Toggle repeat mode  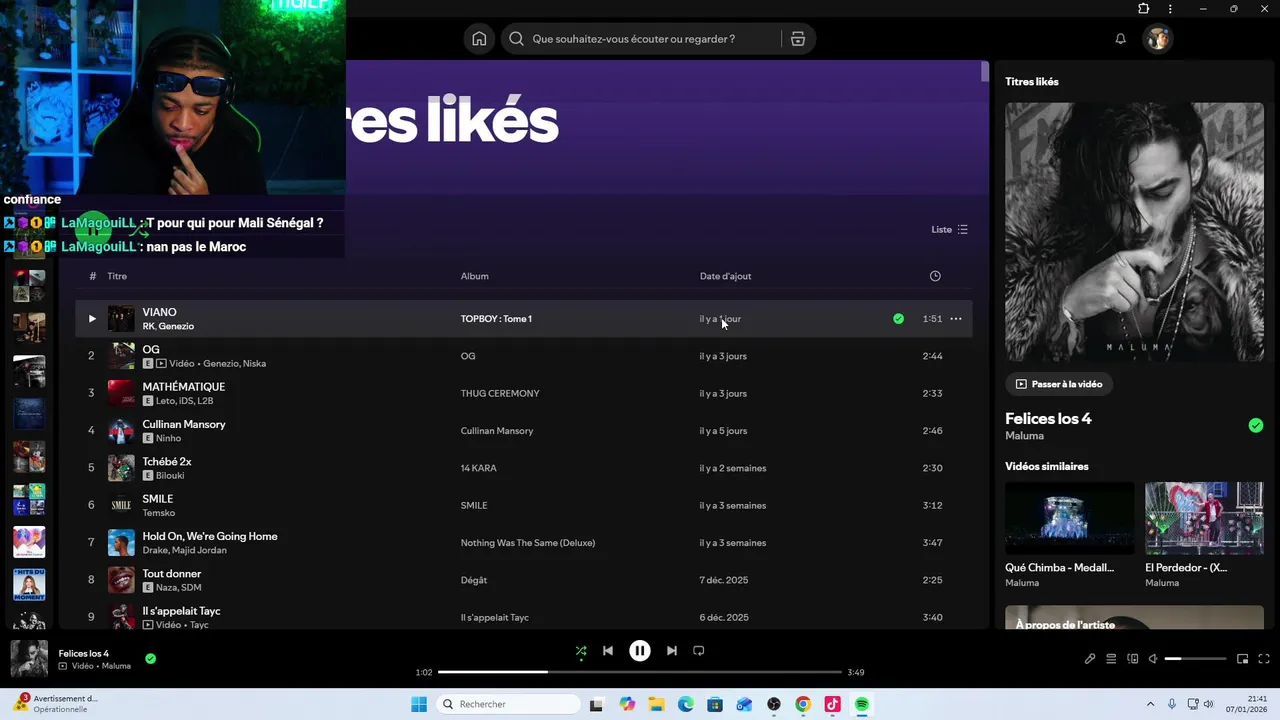699,651
